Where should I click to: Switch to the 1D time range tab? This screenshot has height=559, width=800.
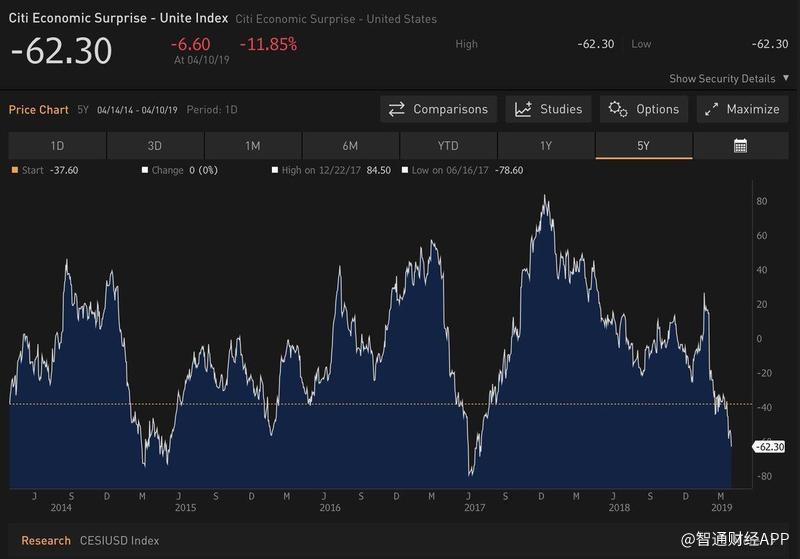(x=57, y=146)
